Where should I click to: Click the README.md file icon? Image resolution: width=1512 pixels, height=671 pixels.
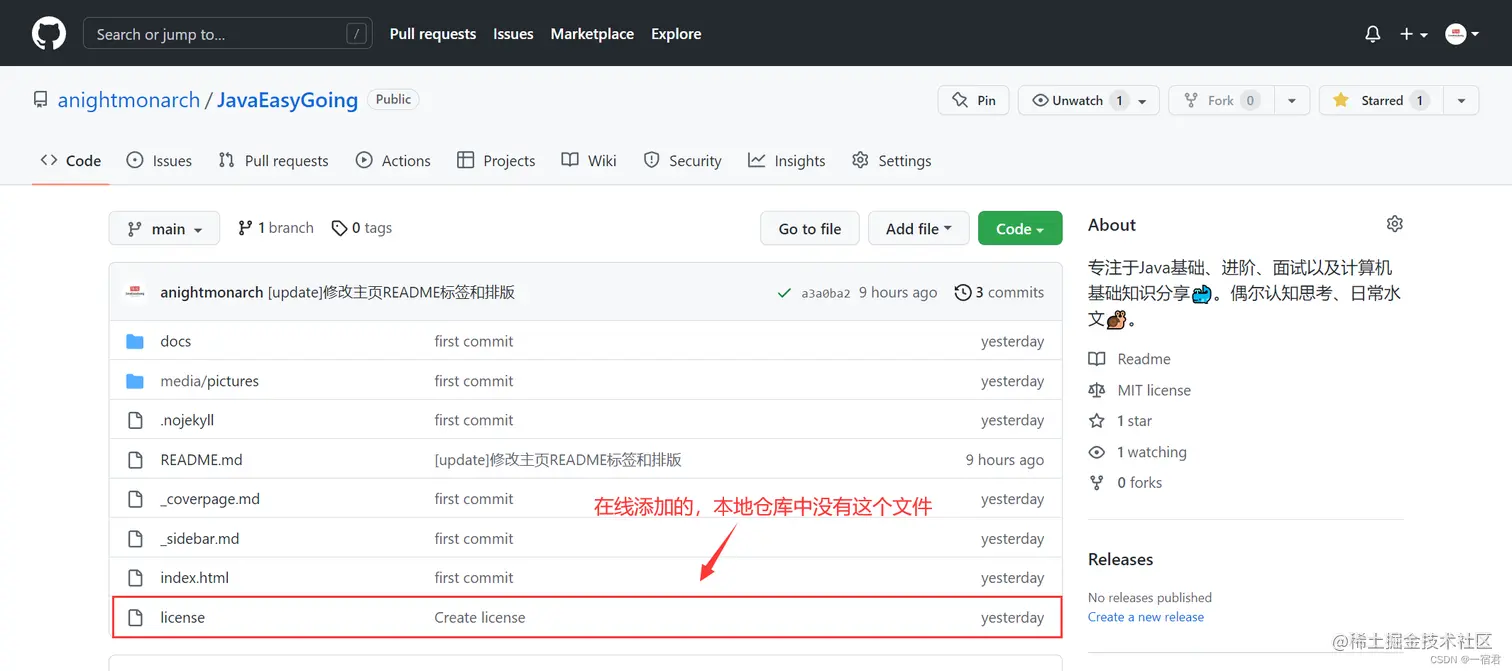click(135, 460)
